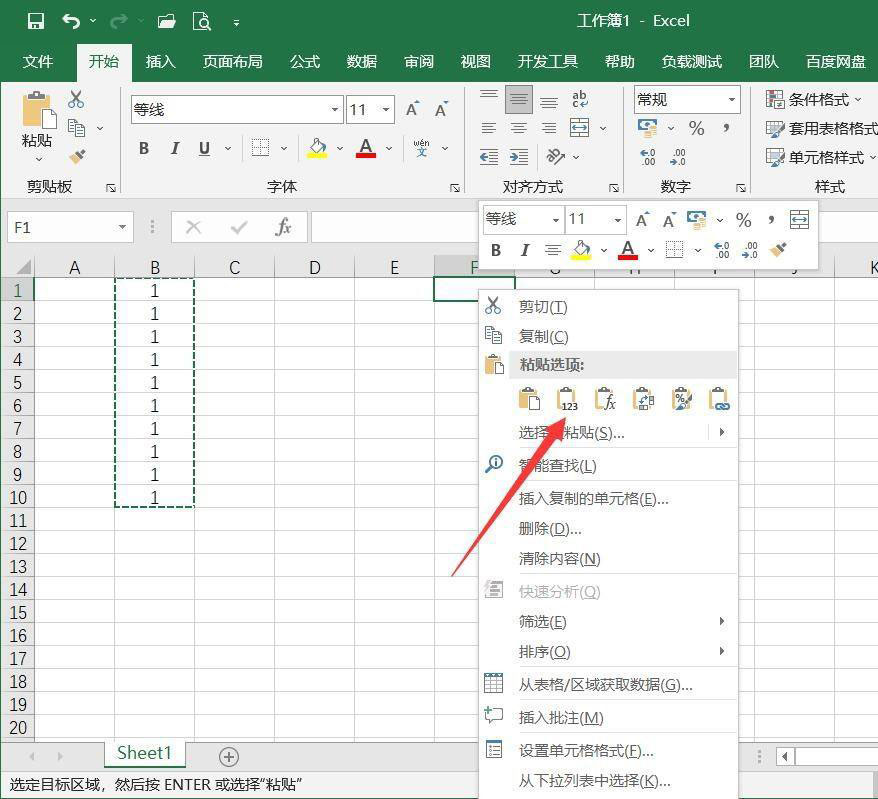Click the scissors Cut icon in the ribbon

76,100
